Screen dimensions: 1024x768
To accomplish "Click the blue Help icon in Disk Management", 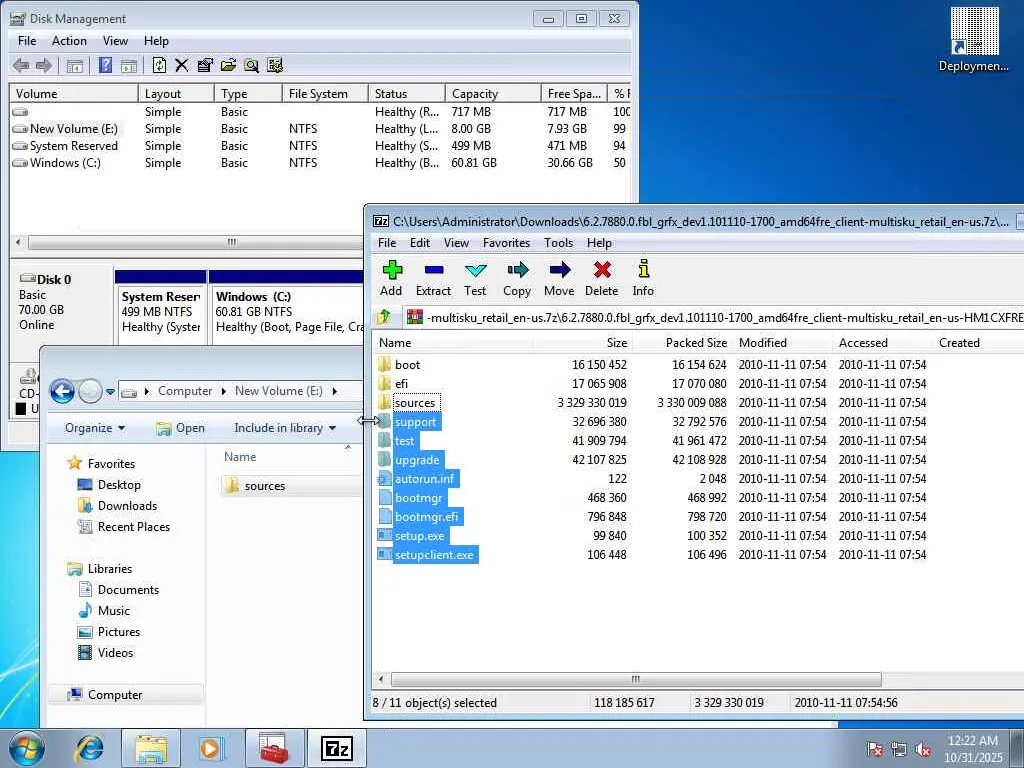I will (x=105, y=65).
